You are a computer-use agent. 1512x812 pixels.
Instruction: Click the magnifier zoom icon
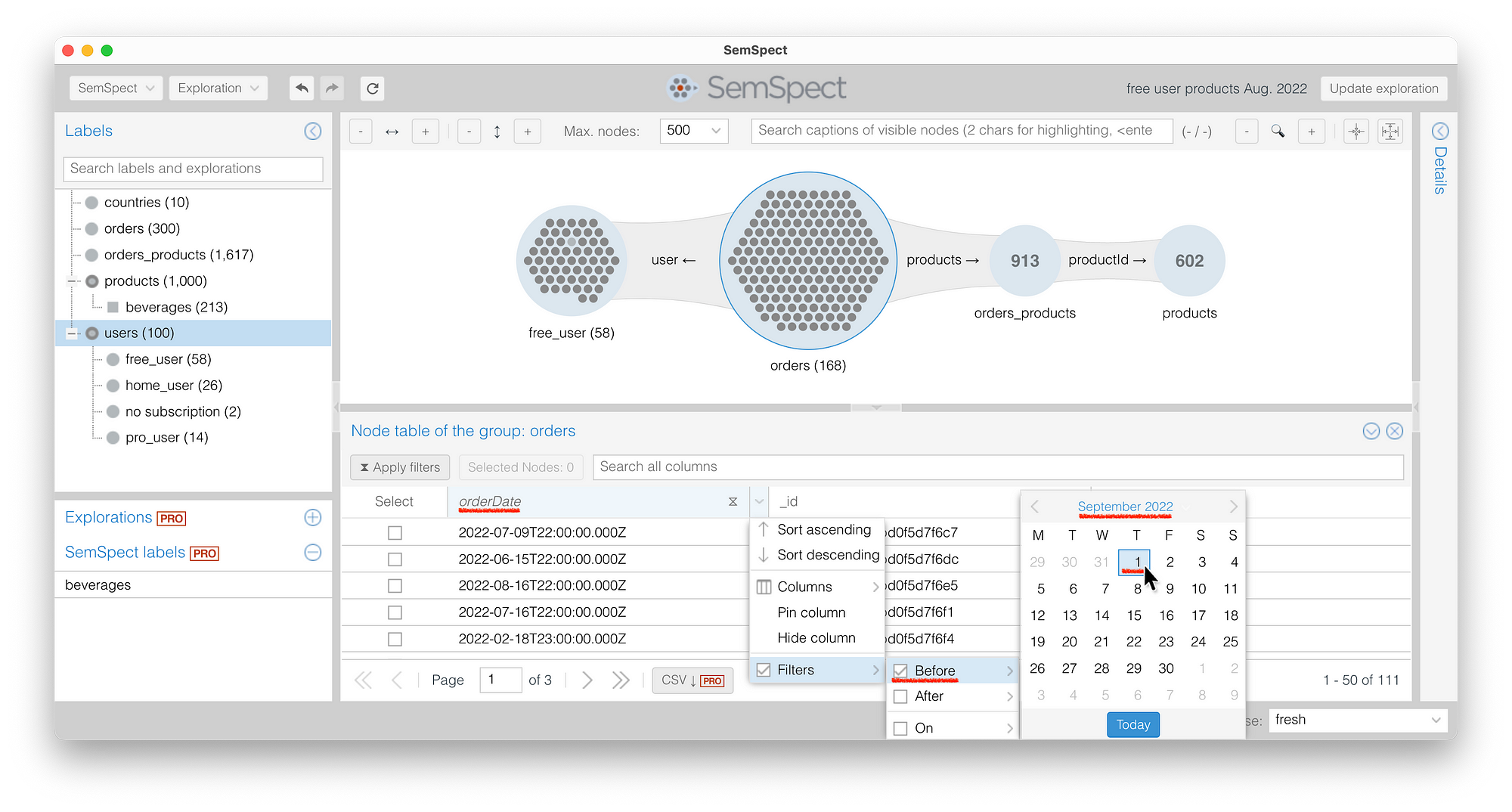pyautogui.click(x=1278, y=131)
